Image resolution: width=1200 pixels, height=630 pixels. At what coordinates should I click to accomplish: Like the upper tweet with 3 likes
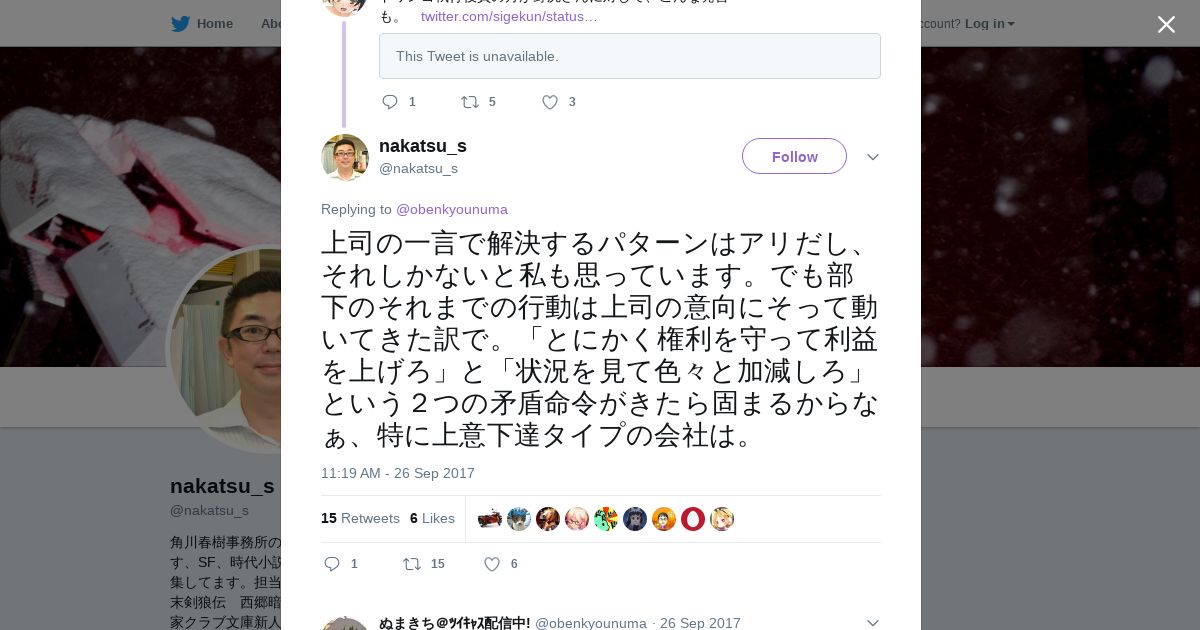pyautogui.click(x=550, y=102)
